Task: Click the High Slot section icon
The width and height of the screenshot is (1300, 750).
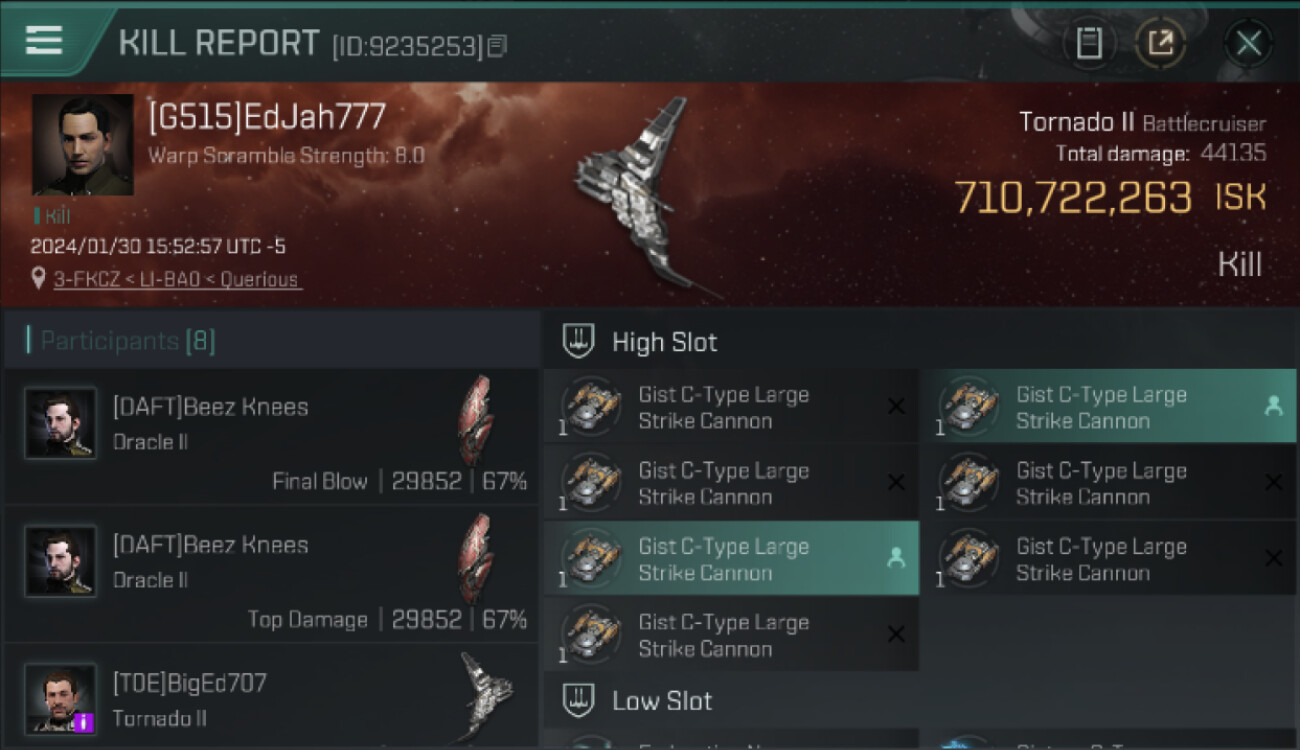Action: click(578, 341)
